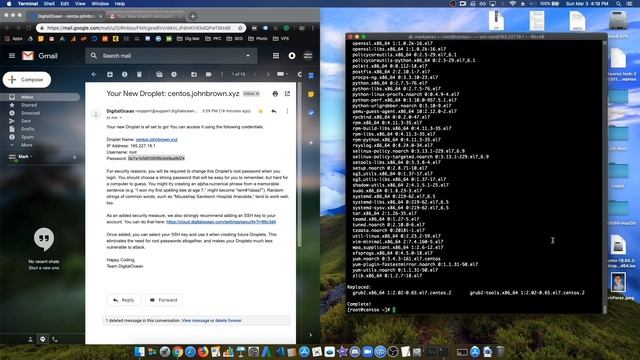
Task: Open the Starred folder in Gmail sidebar
Action: (x=29, y=105)
